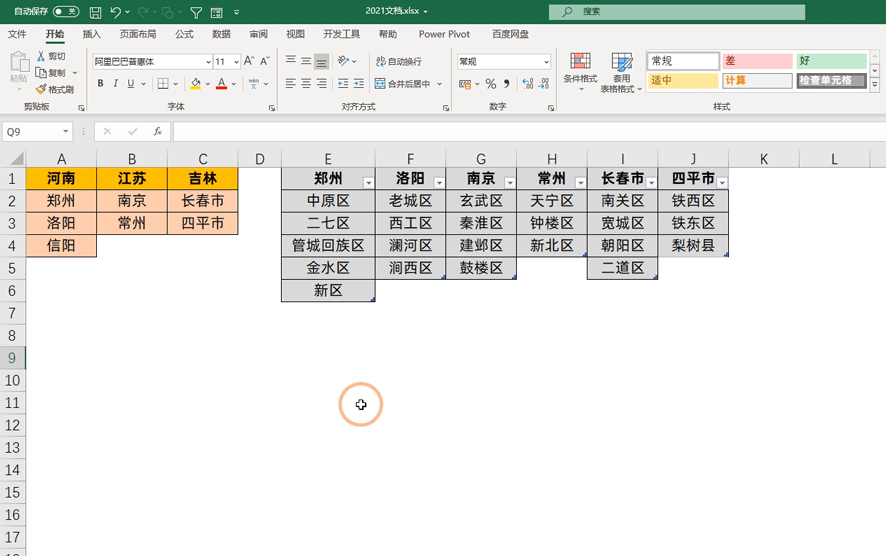Click the comma style icon

507,84
